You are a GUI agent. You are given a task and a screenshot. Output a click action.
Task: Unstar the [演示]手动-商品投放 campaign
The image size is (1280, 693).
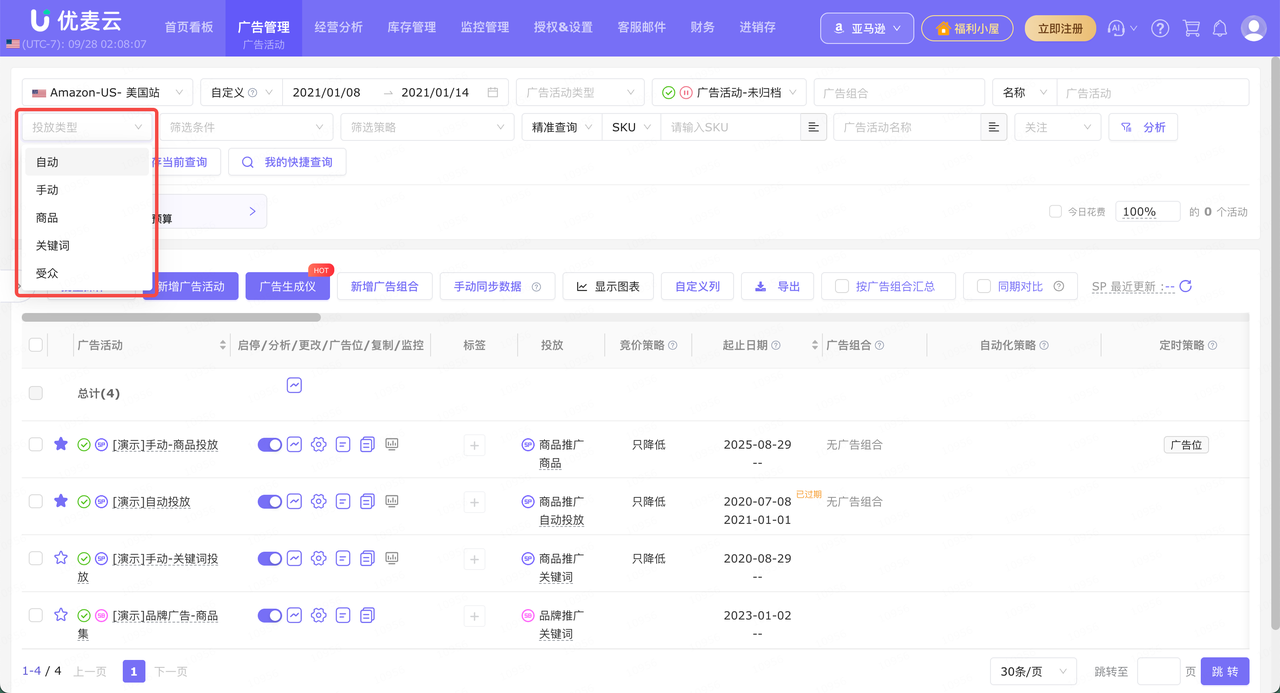(x=61, y=444)
